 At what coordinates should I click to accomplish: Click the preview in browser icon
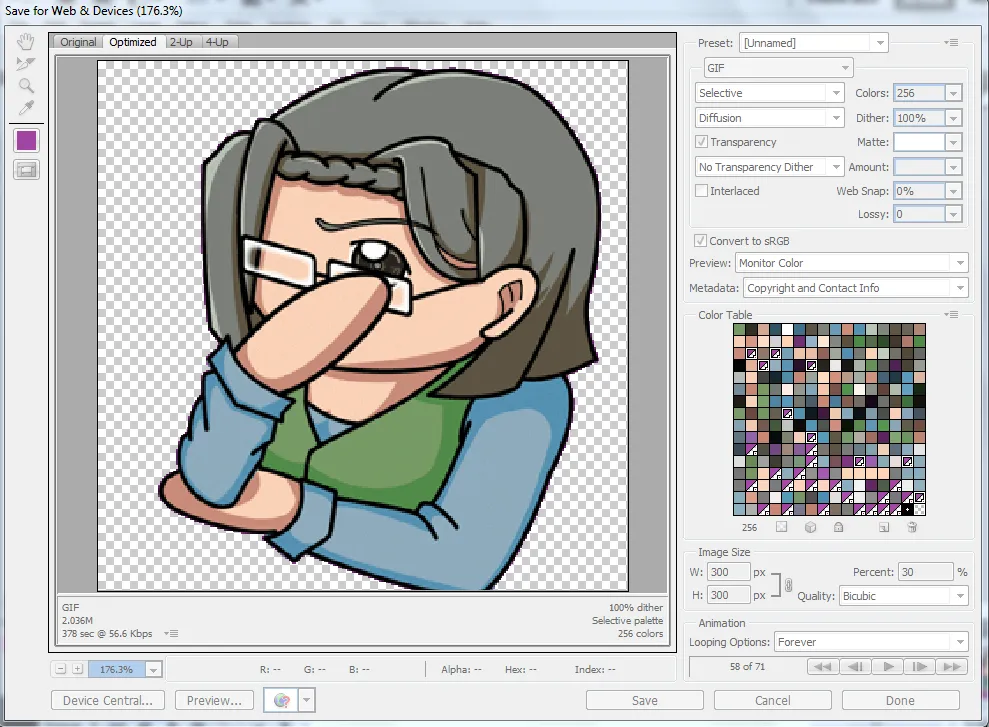[281, 701]
